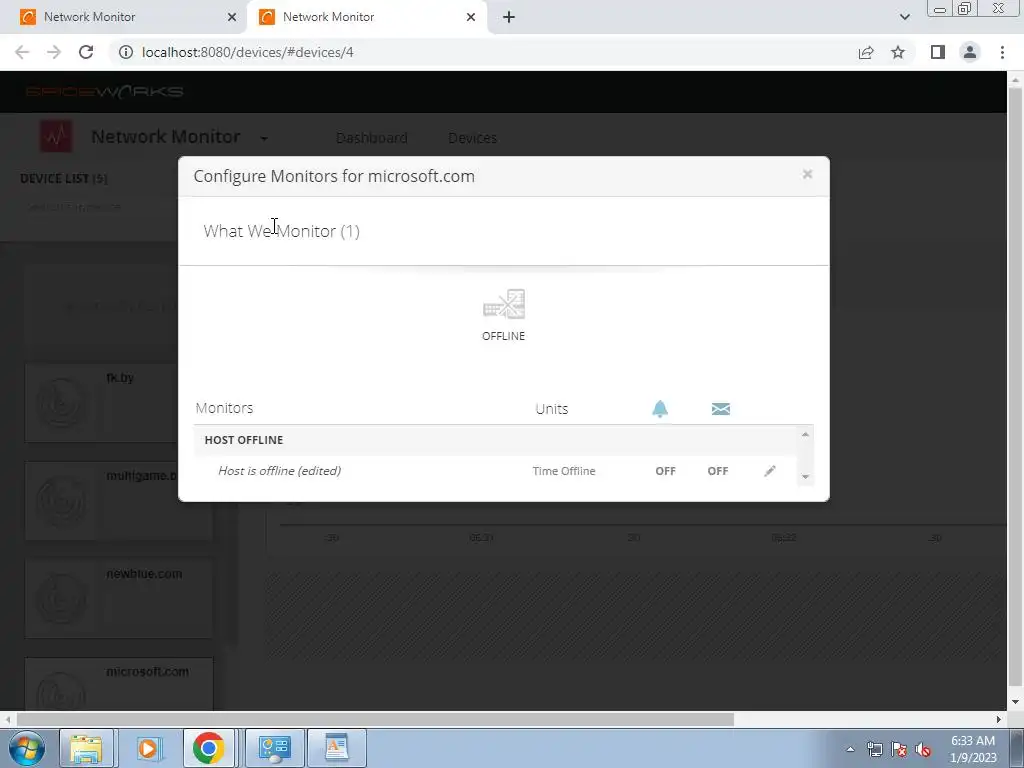This screenshot has width=1024, height=768.
Task: Share this page icon
Action: tap(866, 52)
